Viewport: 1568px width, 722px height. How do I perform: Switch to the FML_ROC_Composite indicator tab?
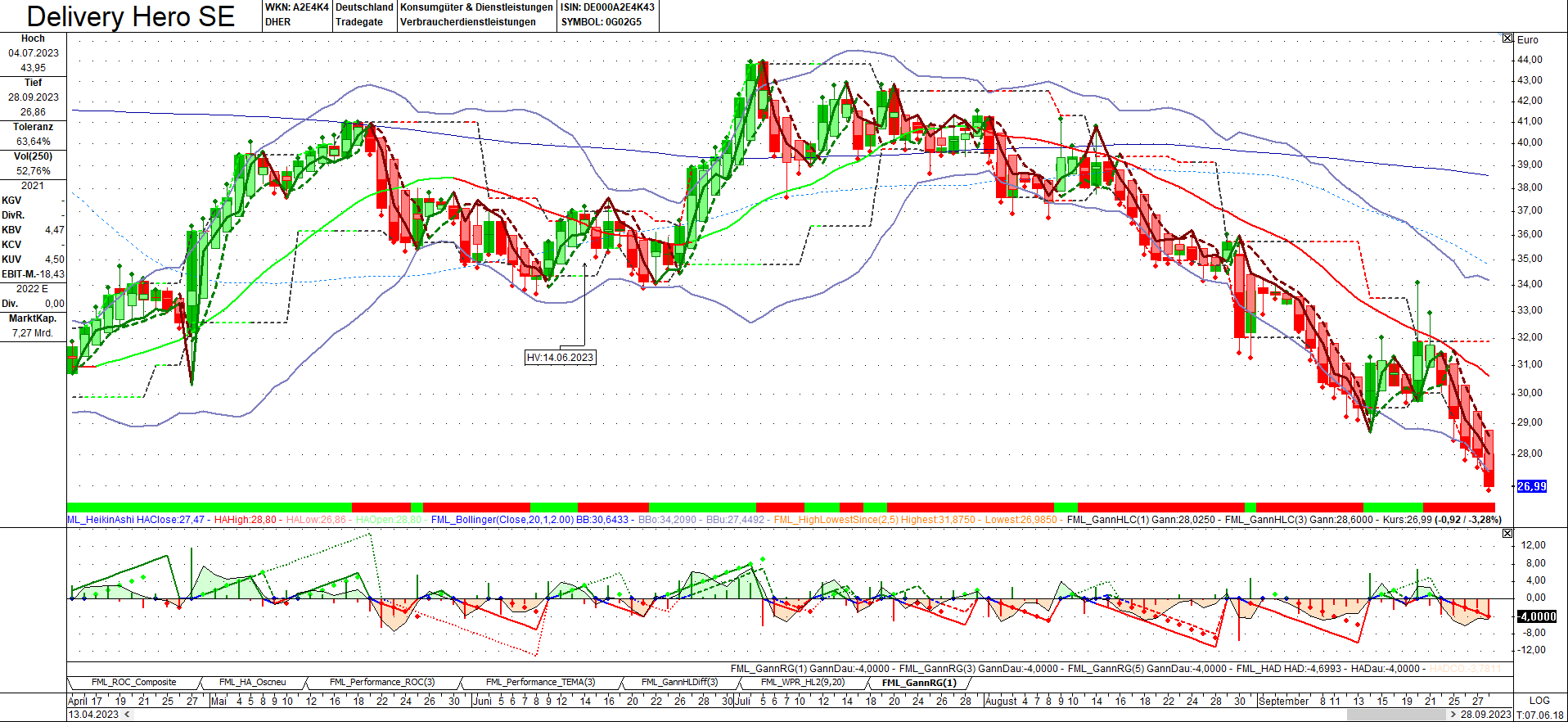click(x=133, y=682)
